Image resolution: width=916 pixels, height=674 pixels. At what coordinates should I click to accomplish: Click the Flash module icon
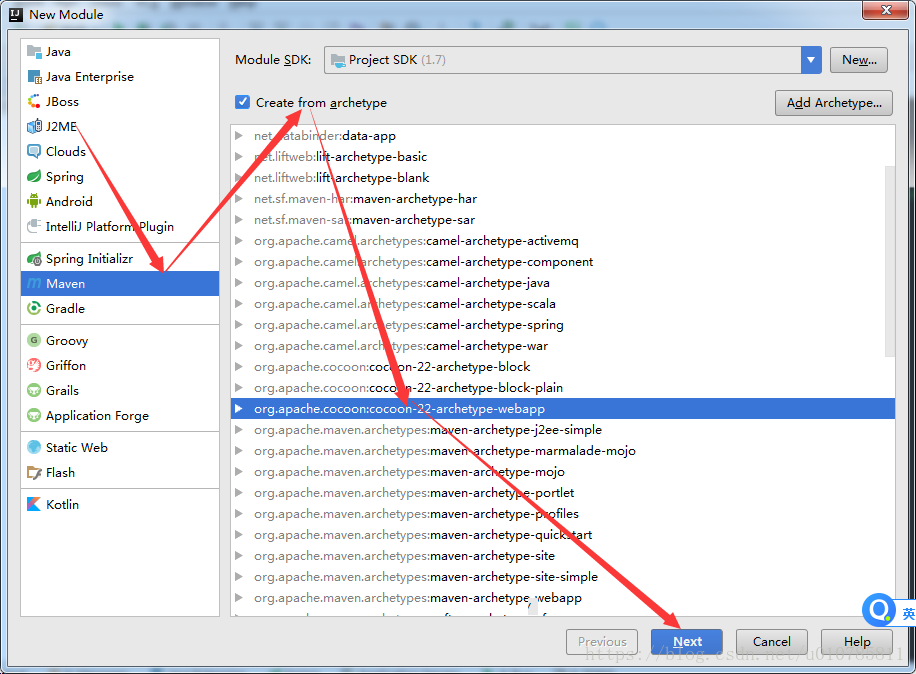(x=34, y=473)
